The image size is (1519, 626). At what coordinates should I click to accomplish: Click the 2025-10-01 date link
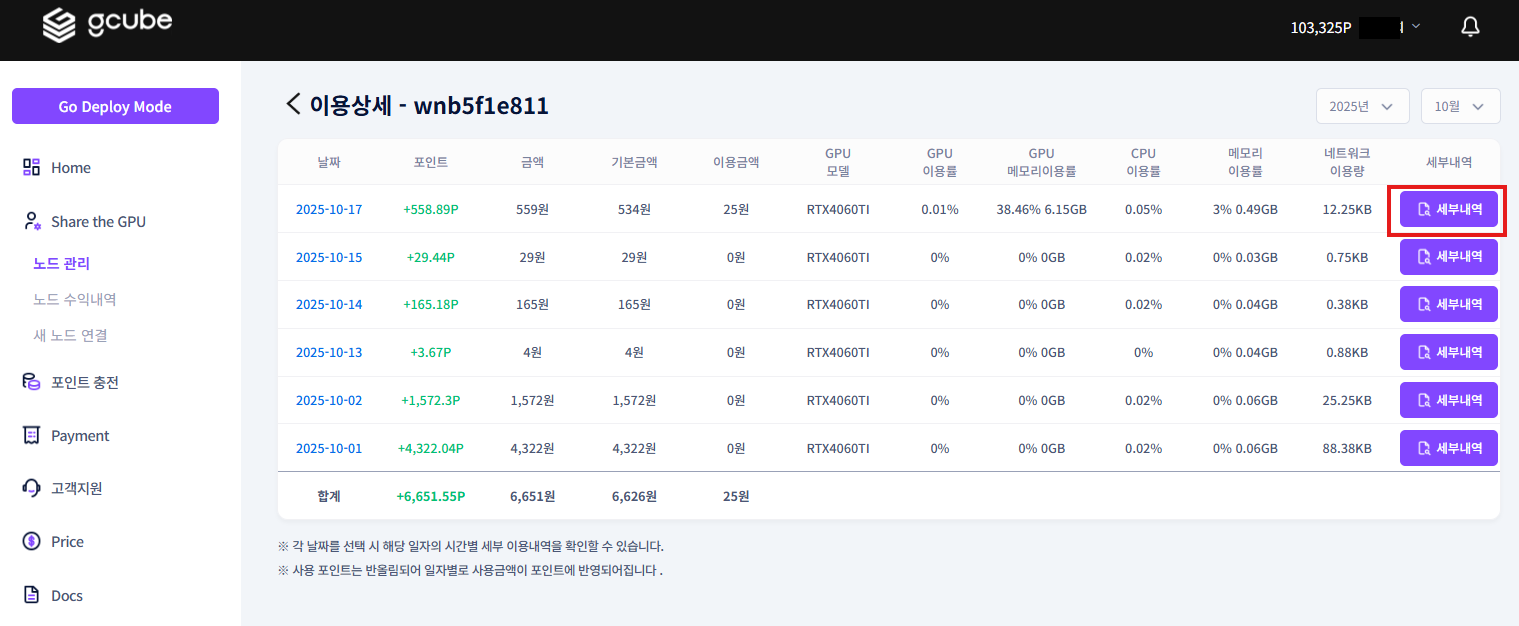328,448
